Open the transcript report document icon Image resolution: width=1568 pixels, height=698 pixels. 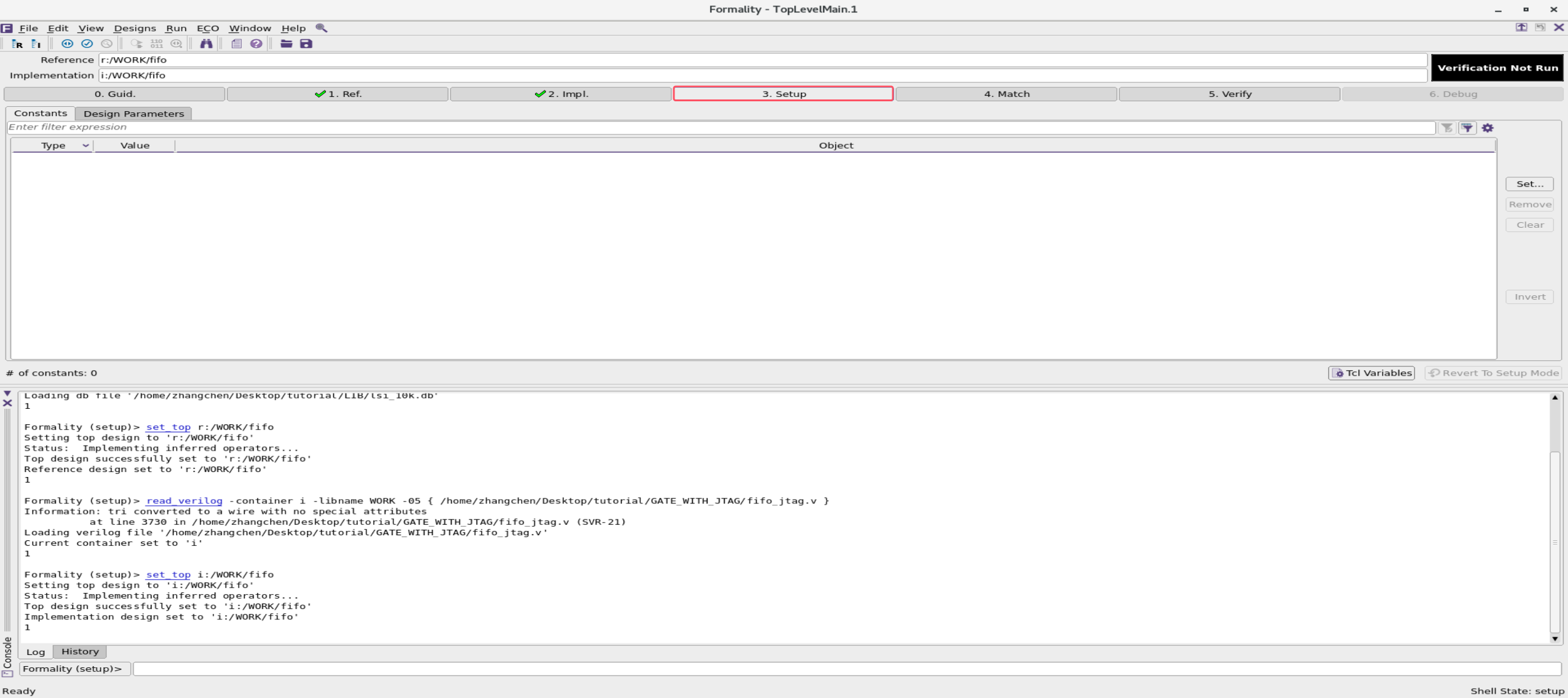click(x=236, y=44)
